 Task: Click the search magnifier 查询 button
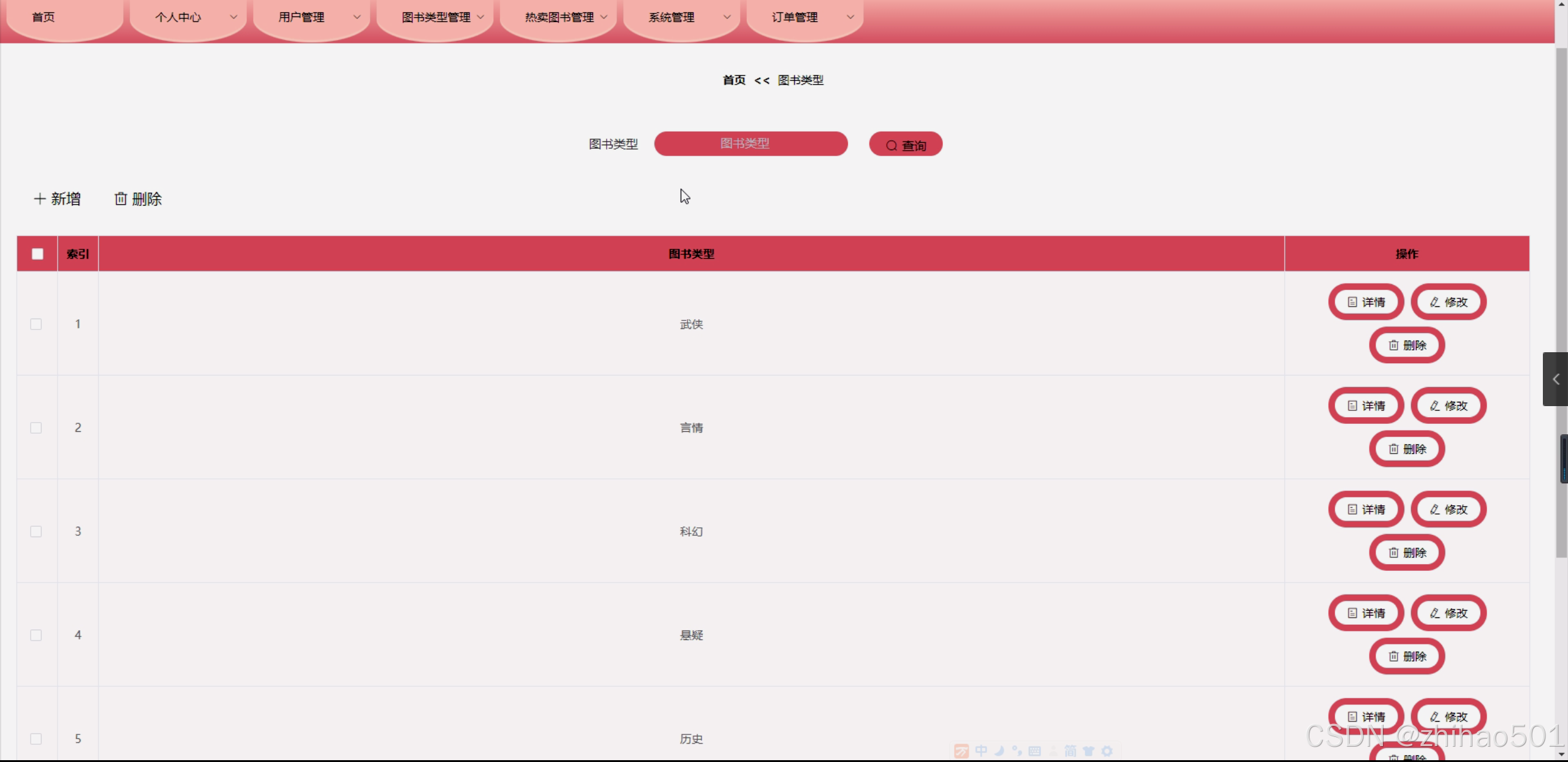905,145
